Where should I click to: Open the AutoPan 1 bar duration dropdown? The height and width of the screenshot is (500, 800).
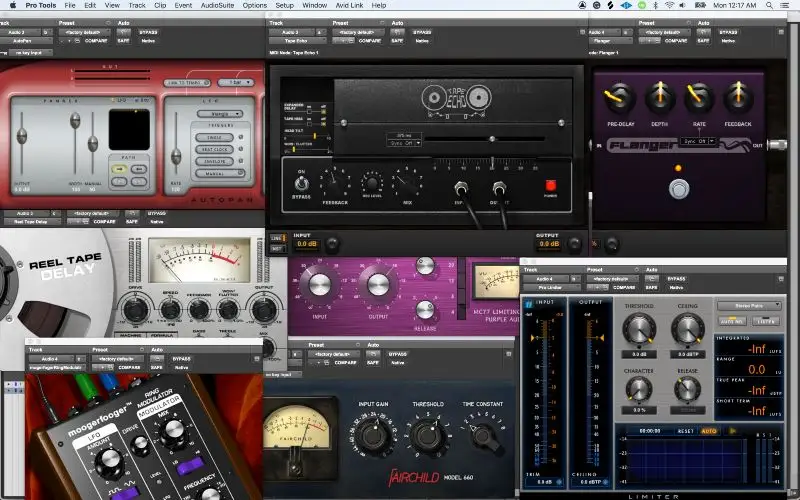click(235, 82)
